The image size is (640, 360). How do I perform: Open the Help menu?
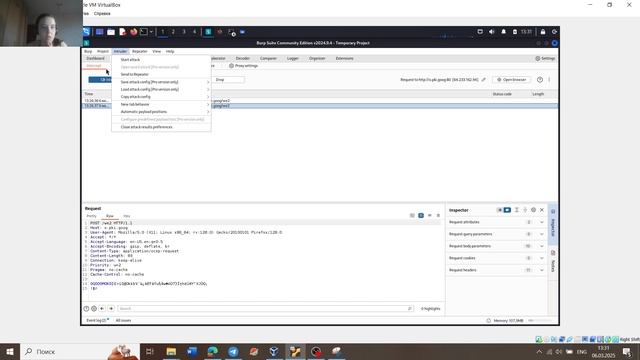[170, 51]
